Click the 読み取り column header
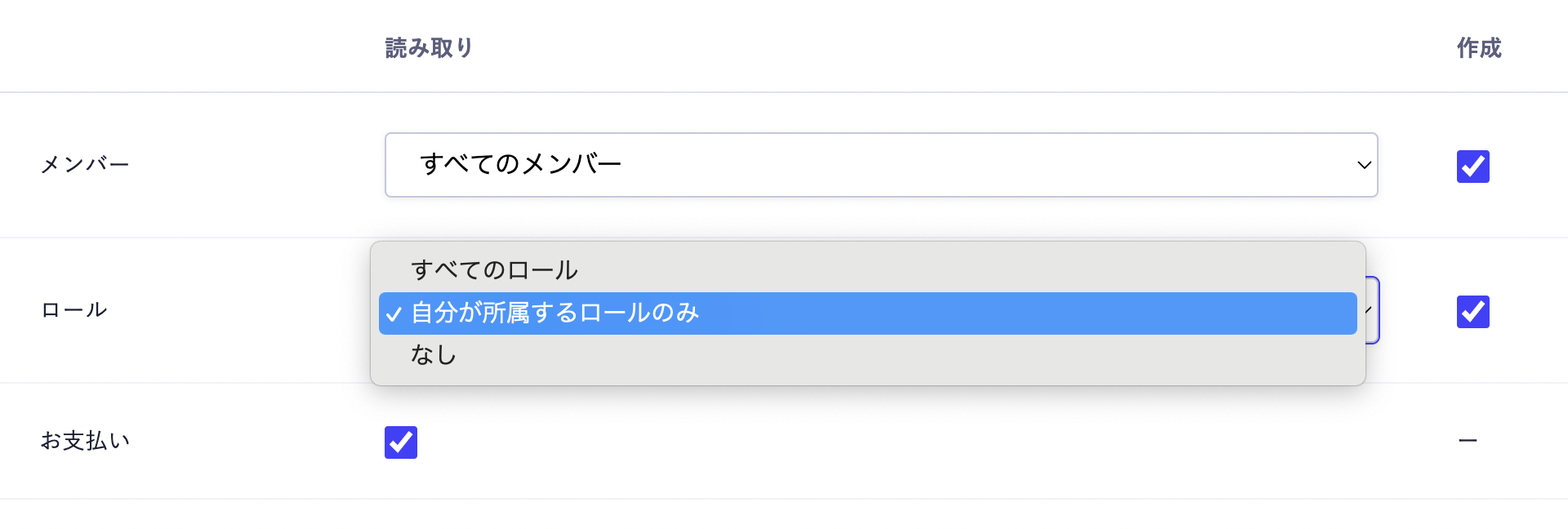Image resolution: width=1568 pixels, height=529 pixels. [x=429, y=48]
